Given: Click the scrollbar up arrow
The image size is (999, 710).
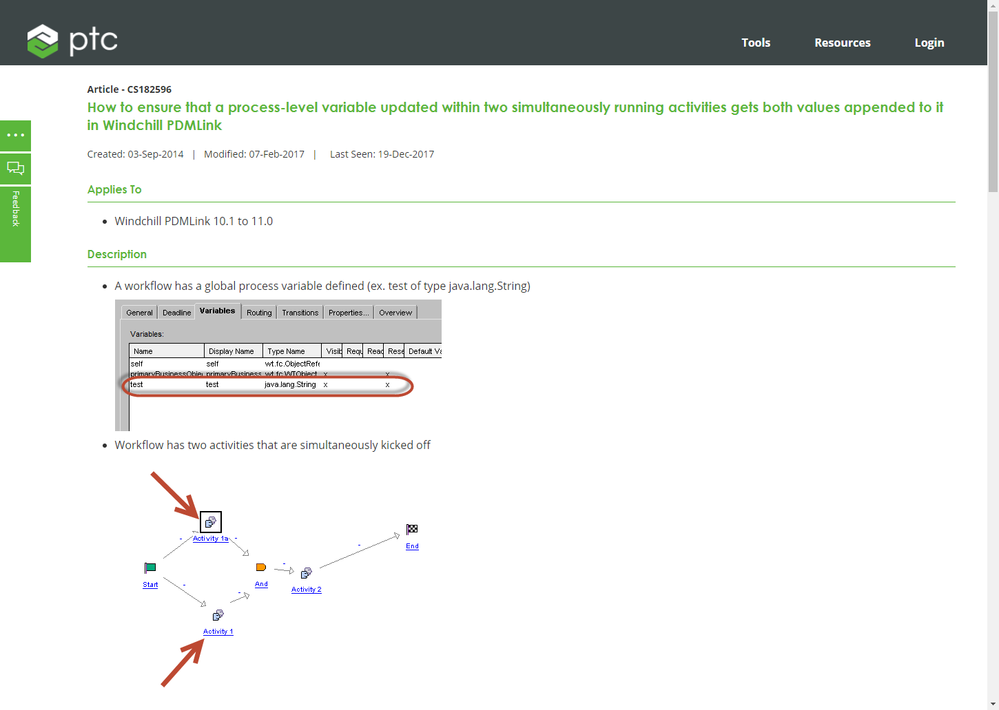Looking at the screenshot, I should pyautogui.click(x=993, y=5).
